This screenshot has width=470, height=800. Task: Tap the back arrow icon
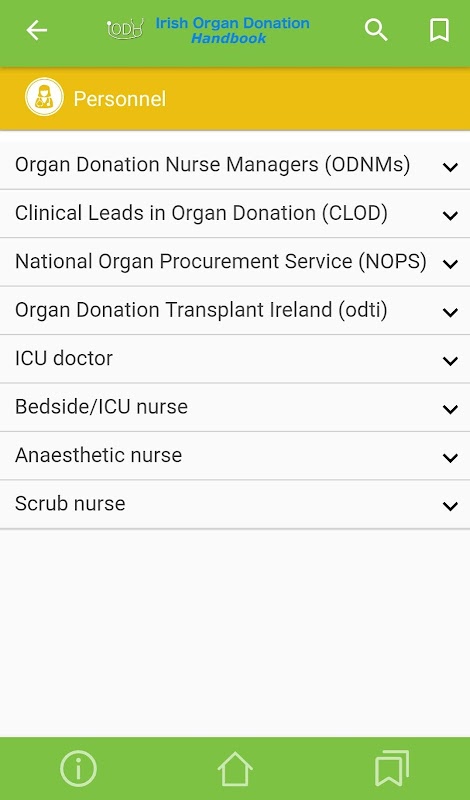[36, 31]
